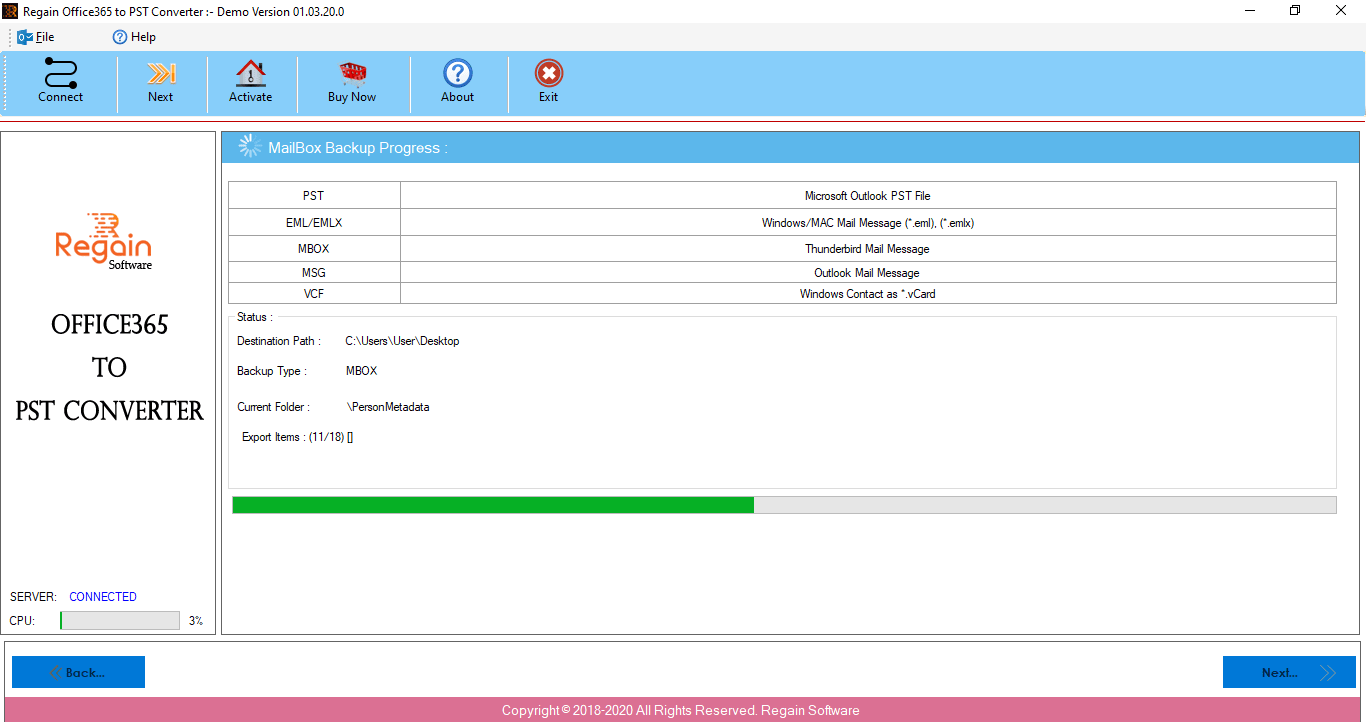The image size is (1366, 722).
Task: Click the CPU usage bar
Action: click(x=120, y=621)
